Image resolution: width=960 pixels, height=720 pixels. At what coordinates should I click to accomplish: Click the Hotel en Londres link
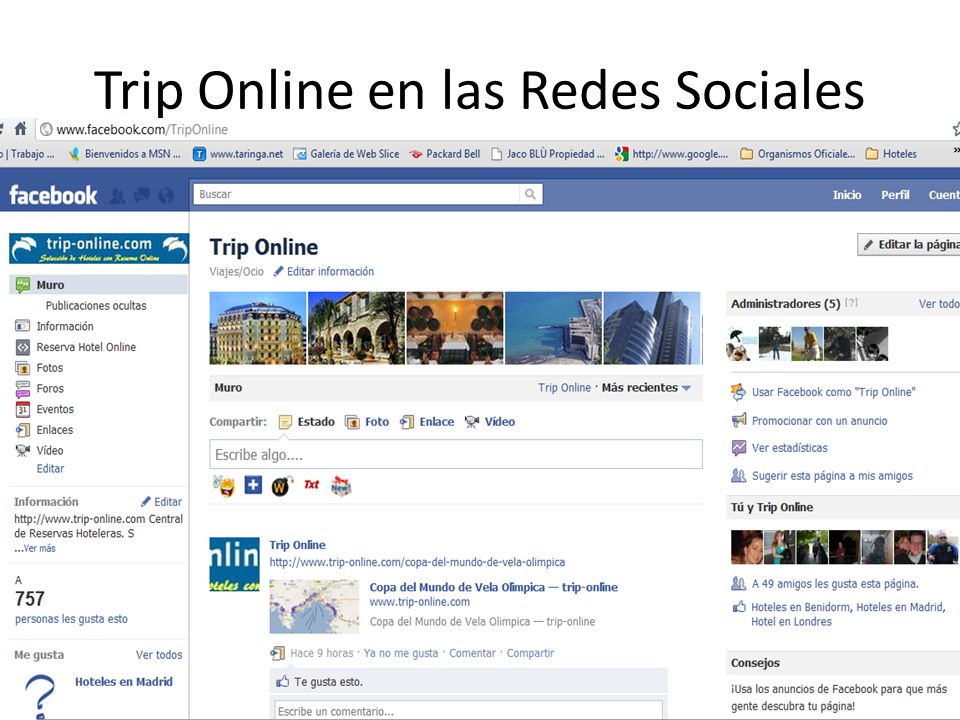[792, 622]
